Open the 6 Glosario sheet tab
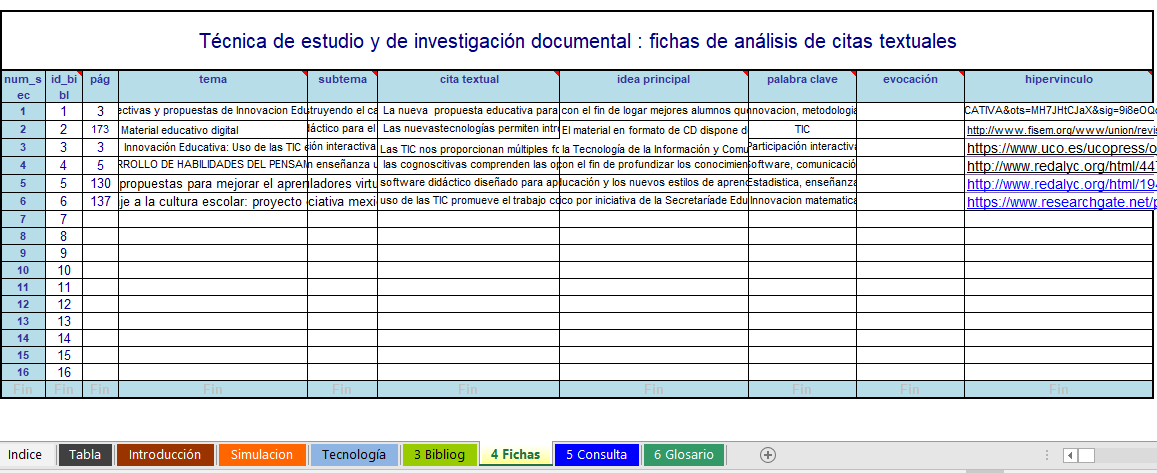 (684, 455)
